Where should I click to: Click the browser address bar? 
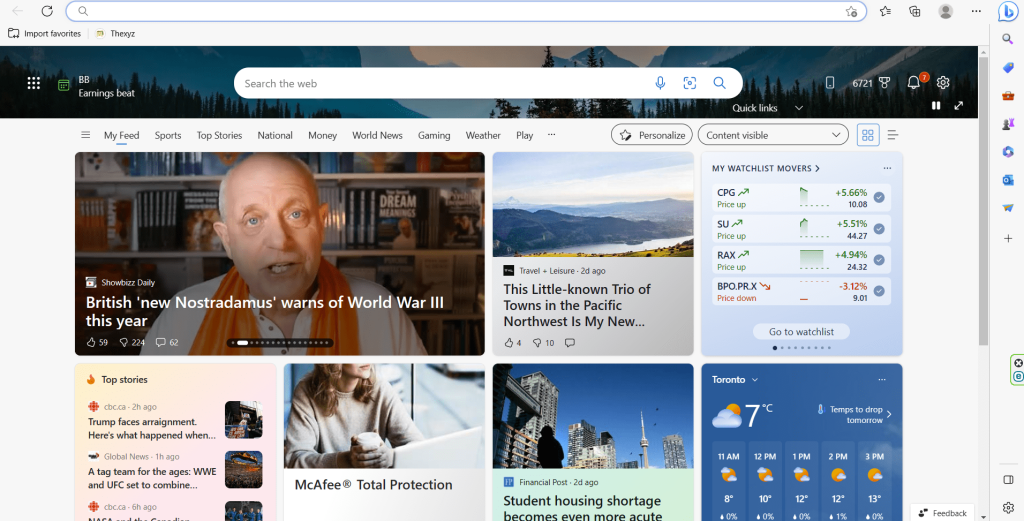click(x=466, y=11)
